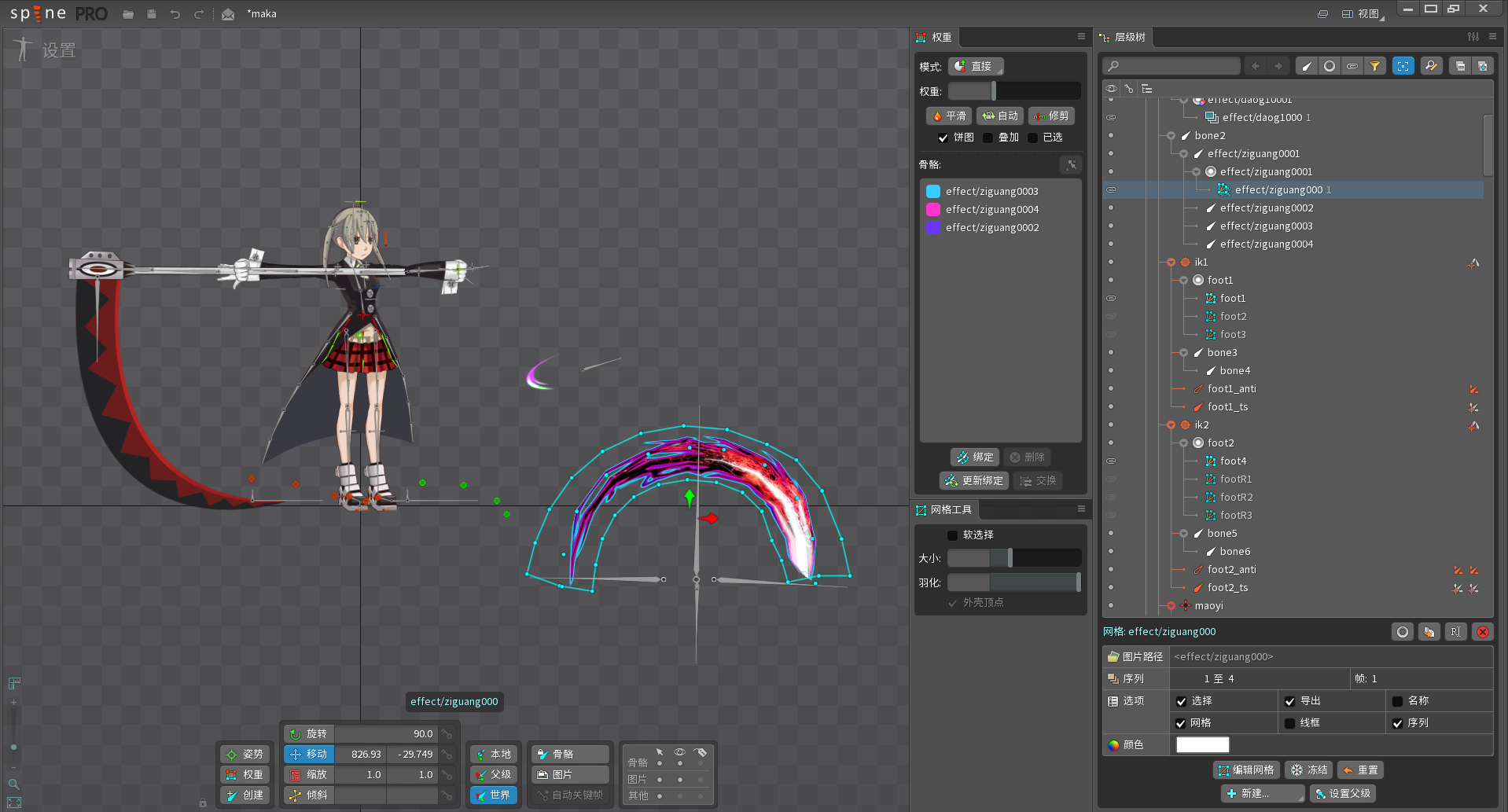Open the find and replace tool
The height and width of the screenshot is (812, 1508).
pos(1432,66)
